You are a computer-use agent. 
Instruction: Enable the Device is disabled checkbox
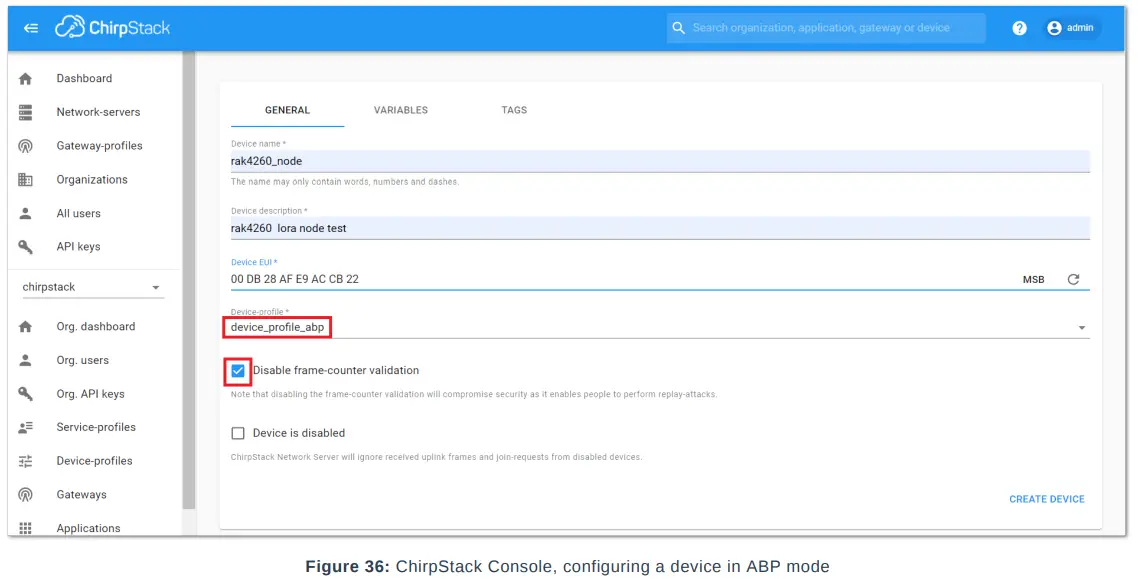coord(237,433)
